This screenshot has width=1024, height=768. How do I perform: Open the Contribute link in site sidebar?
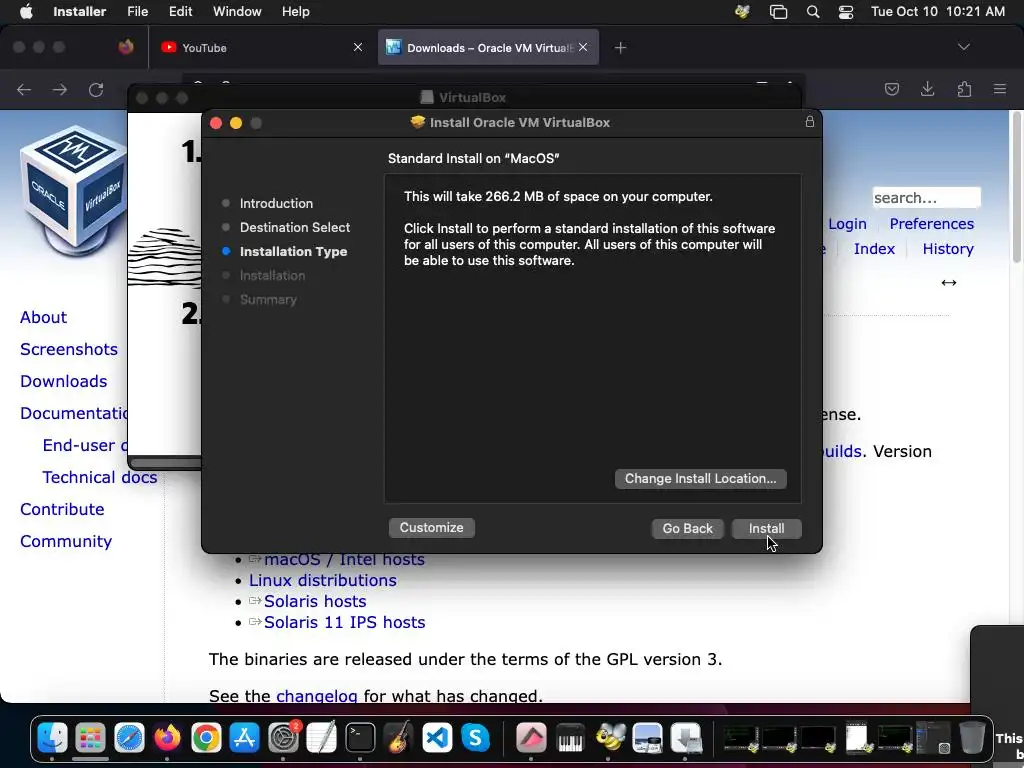pyautogui.click(x=62, y=509)
